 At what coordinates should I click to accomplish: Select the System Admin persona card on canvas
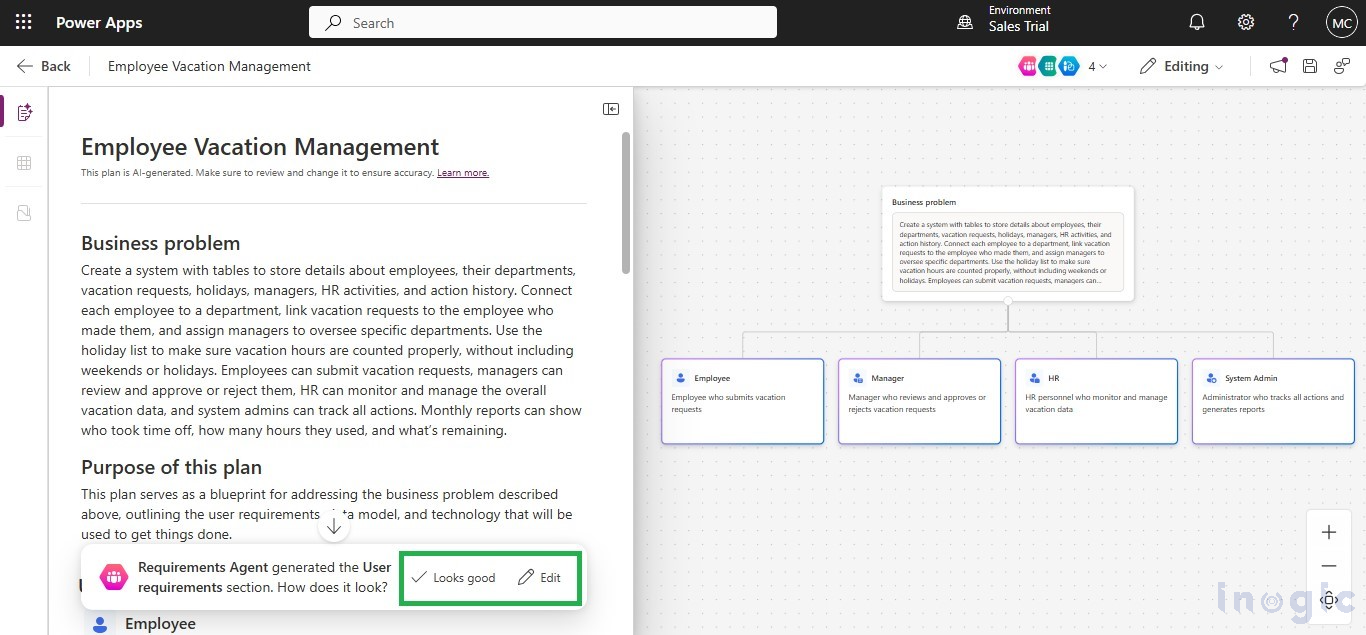(x=1274, y=401)
